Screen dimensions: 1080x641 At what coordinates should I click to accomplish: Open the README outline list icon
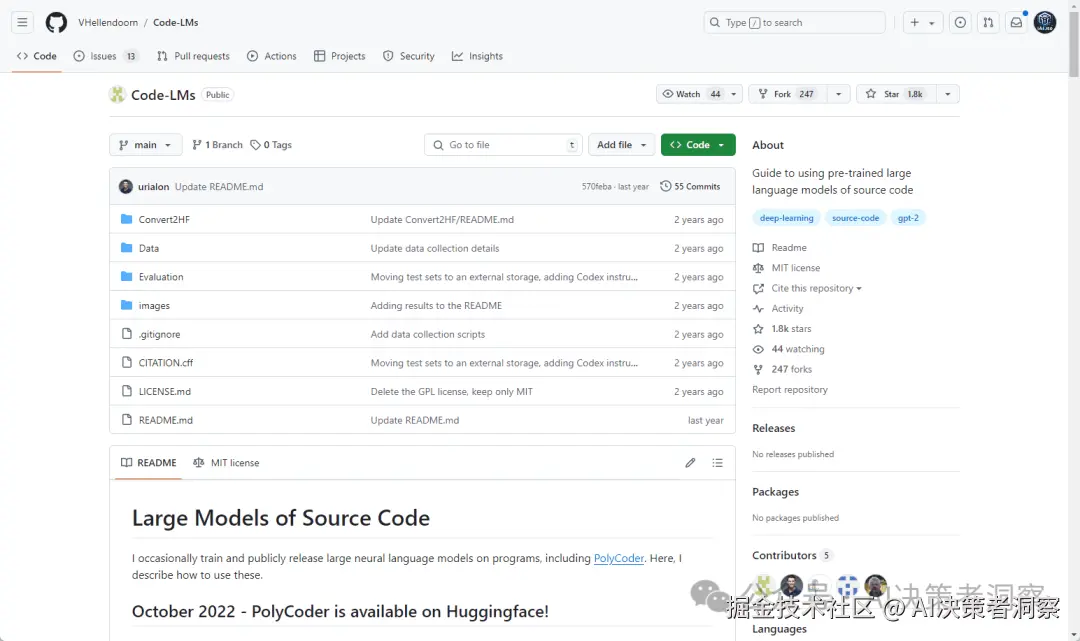point(717,463)
